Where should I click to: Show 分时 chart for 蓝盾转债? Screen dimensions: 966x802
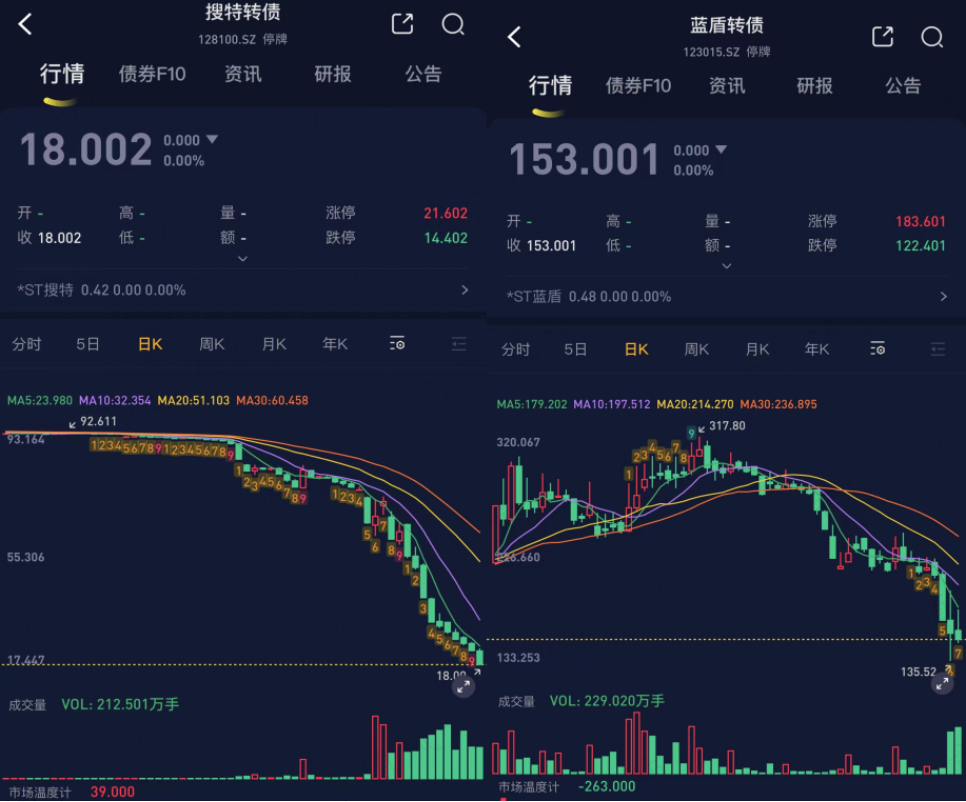pos(516,349)
